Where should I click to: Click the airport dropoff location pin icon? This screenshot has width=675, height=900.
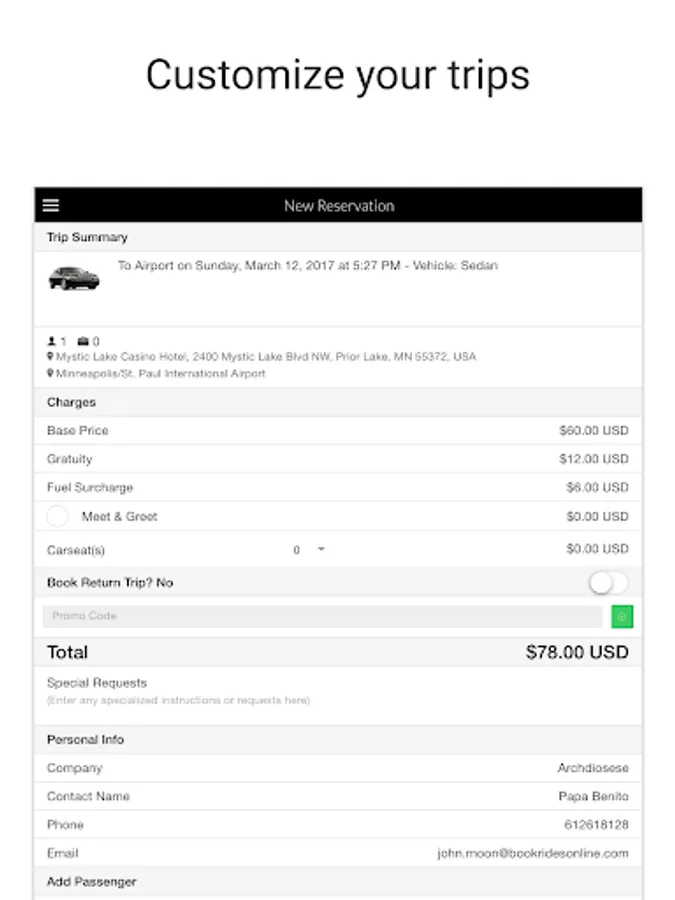coord(50,374)
